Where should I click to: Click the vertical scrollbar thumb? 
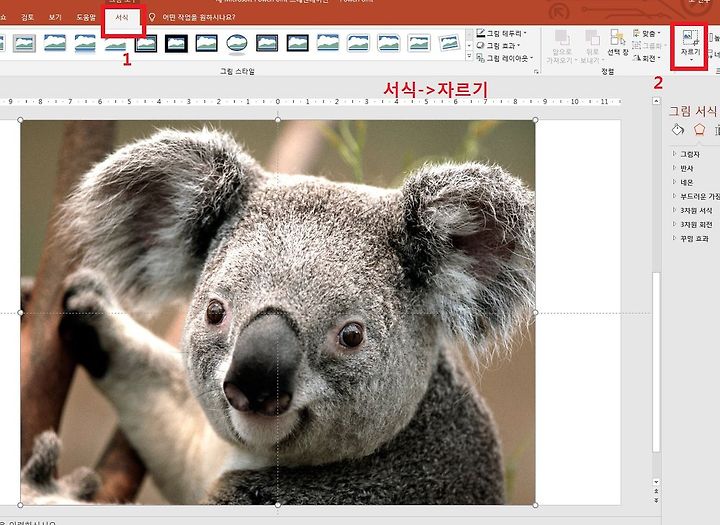656,362
